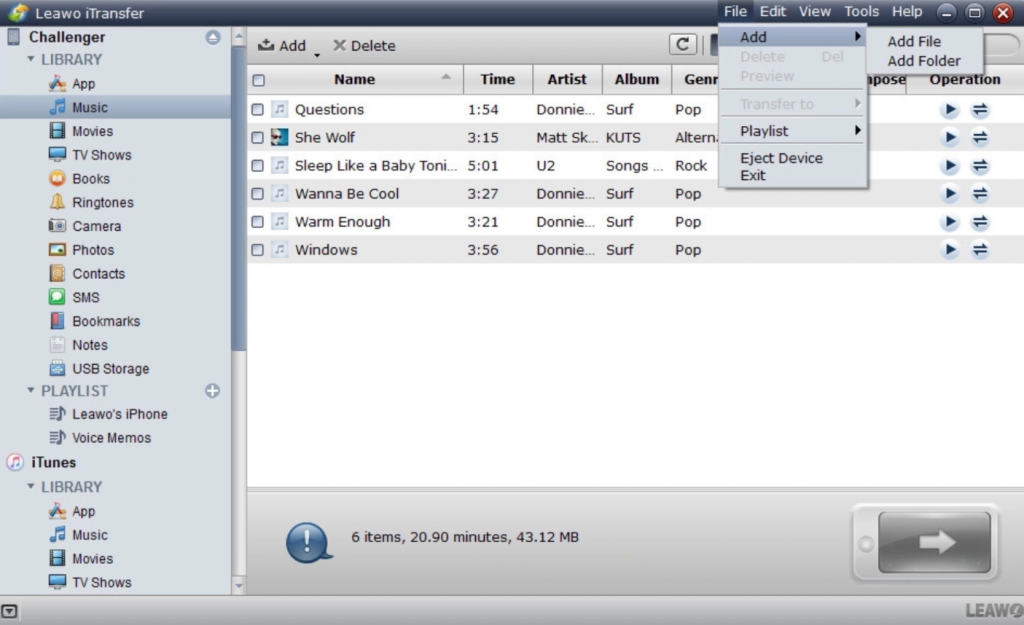Click the sidebar vertical scrollbar

coord(238,200)
